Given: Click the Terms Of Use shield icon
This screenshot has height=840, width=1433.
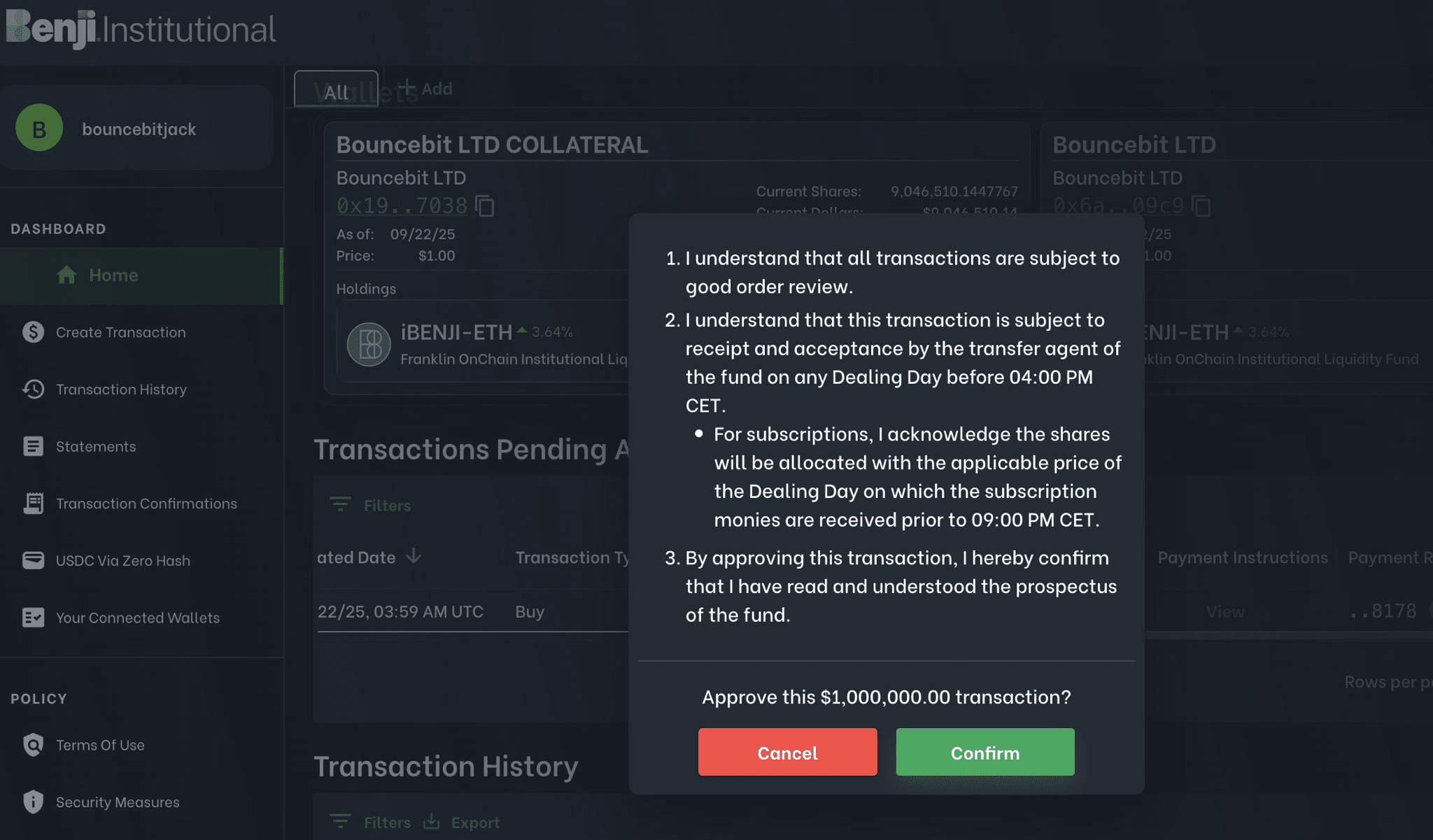Looking at the screenshot, I should point(33,745).
